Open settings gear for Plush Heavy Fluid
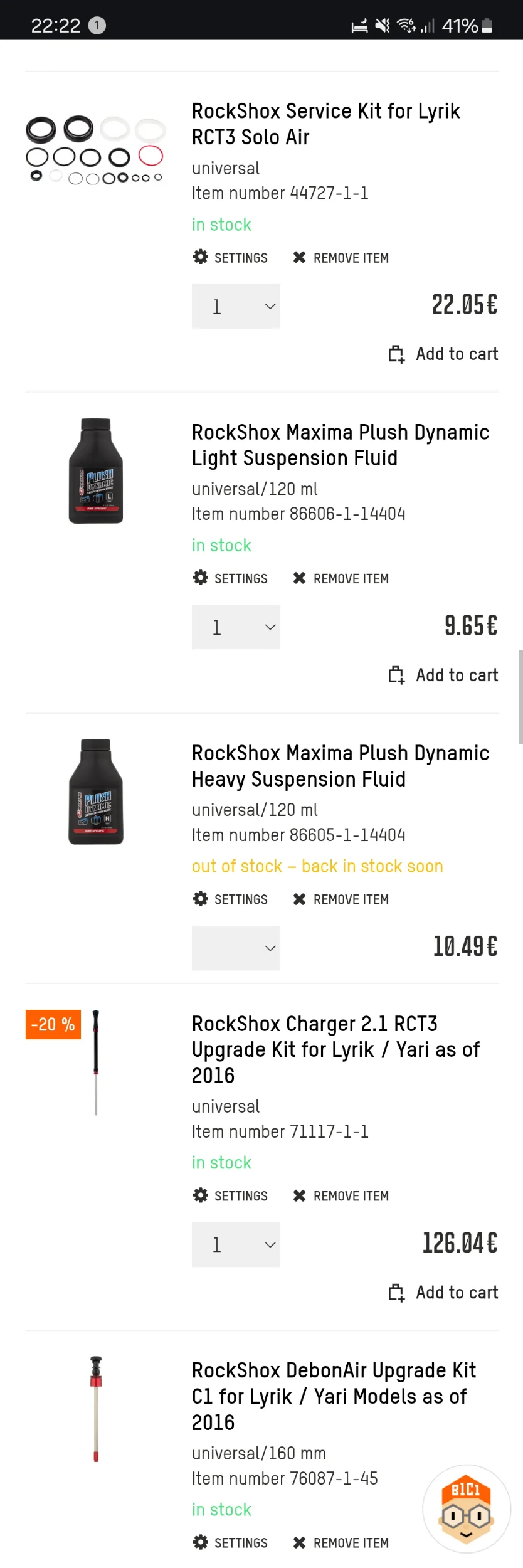Screen dimensions: 523x1568 tap(201, 899)
